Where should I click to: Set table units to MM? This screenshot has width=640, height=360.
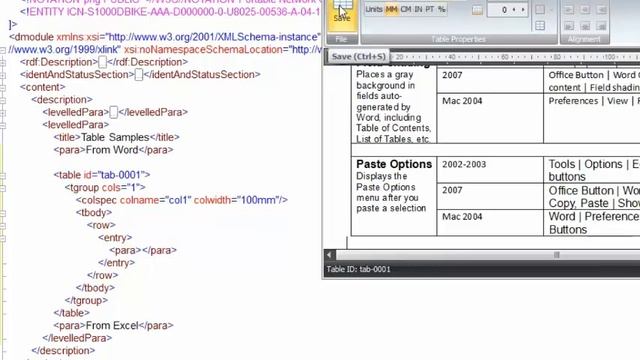click(x=391, y=9)
